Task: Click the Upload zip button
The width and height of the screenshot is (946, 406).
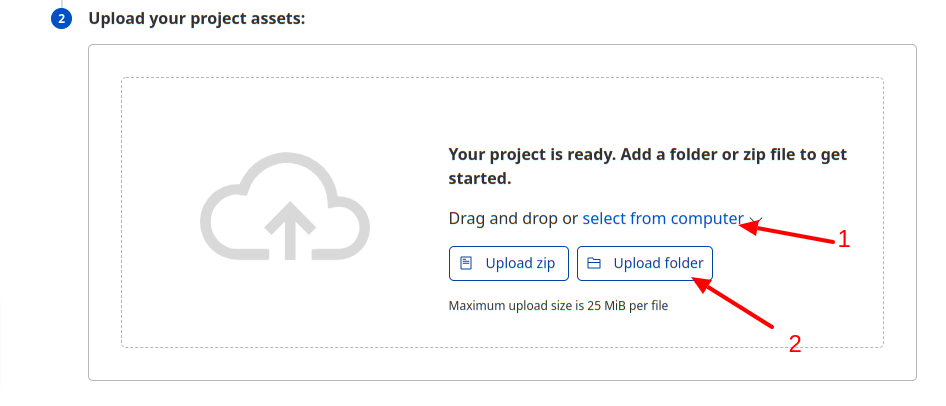Action: click(509, 264)
